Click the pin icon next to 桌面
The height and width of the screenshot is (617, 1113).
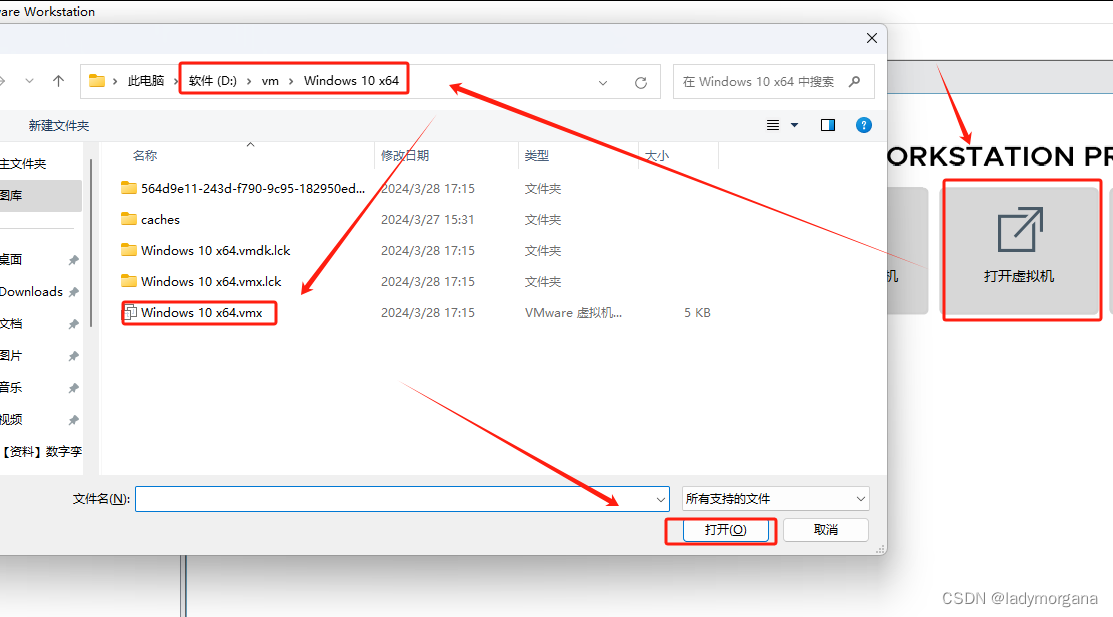73,260
